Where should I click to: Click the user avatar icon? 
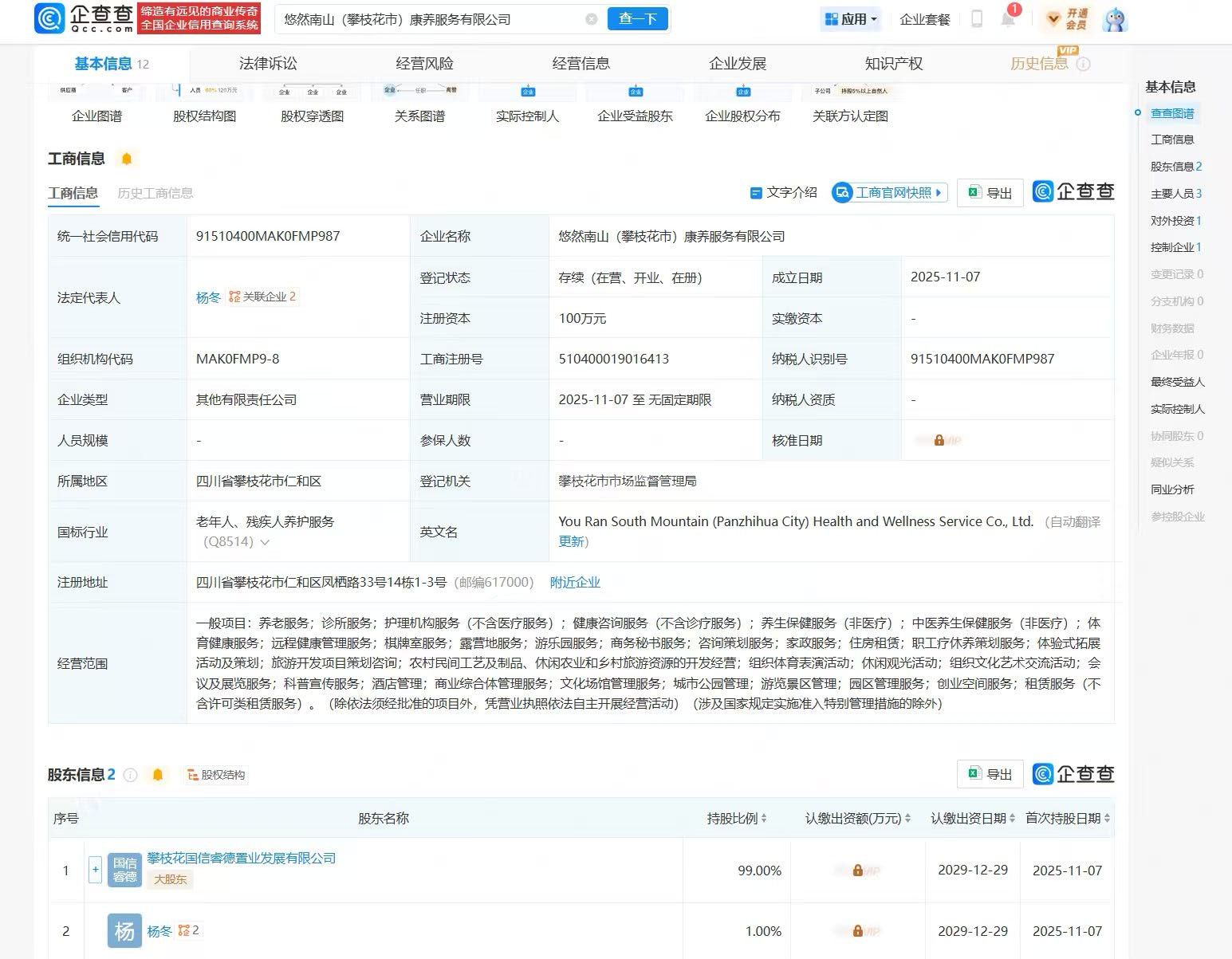tap(1115, 19)
